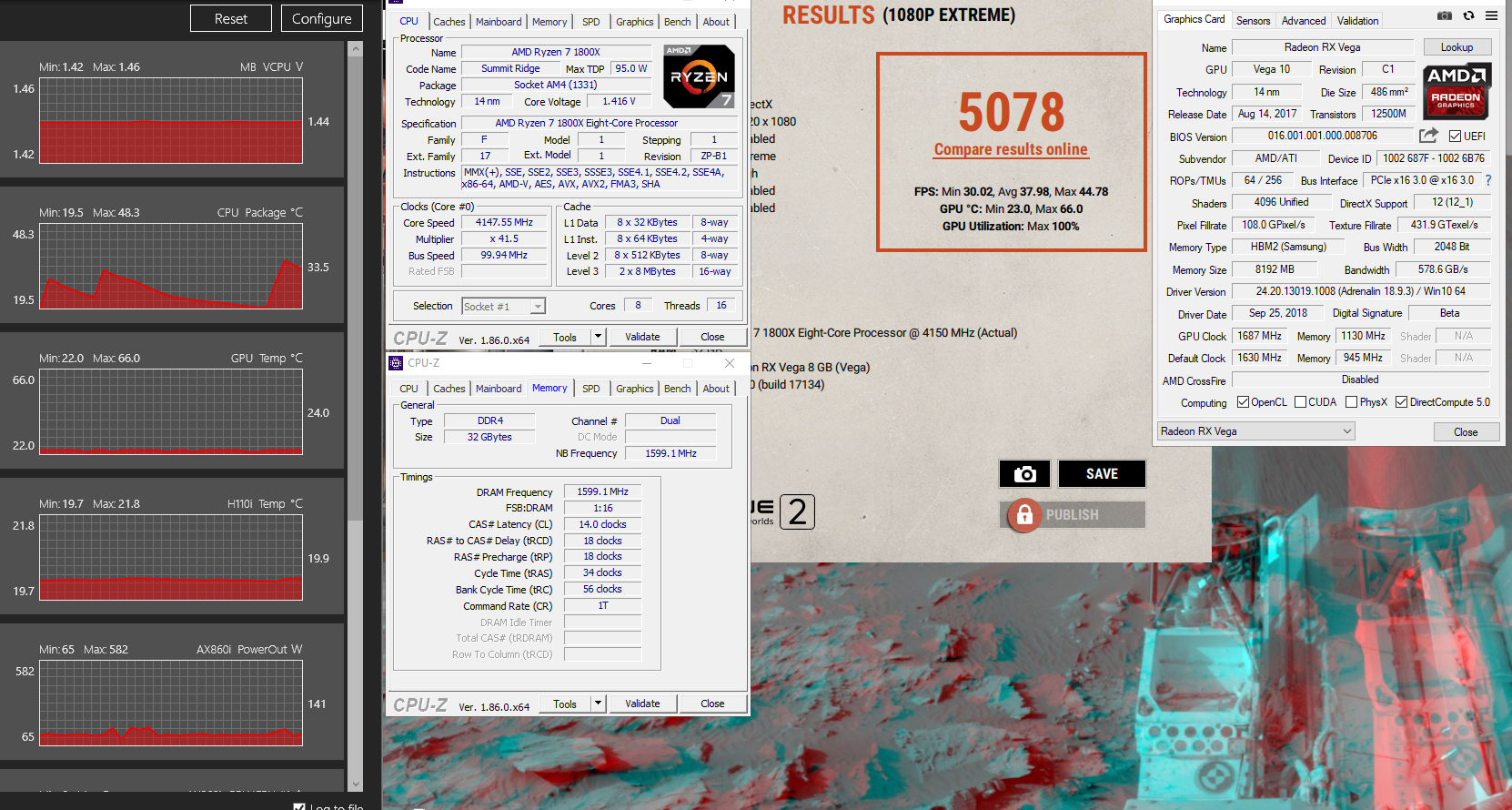Click the X on the lower CPU-Z window
This screenshot has width=1512, height=810.
730,363
